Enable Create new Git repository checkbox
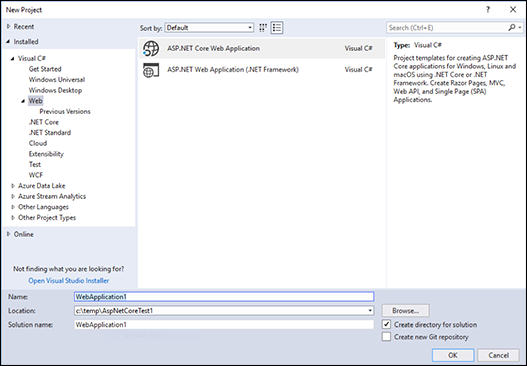Image resolution: width=527 pixels, height=366 pixels. pos(387,336)
